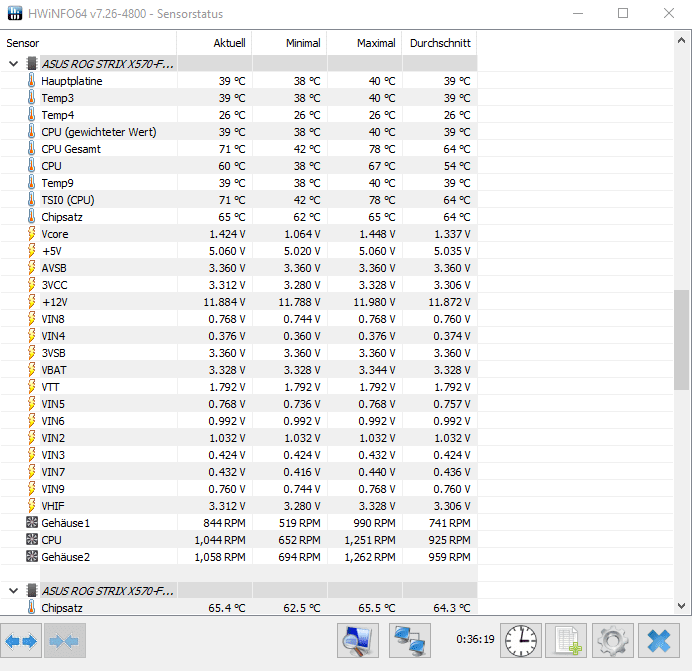Close sensors with the blue X button

(659, 641)
